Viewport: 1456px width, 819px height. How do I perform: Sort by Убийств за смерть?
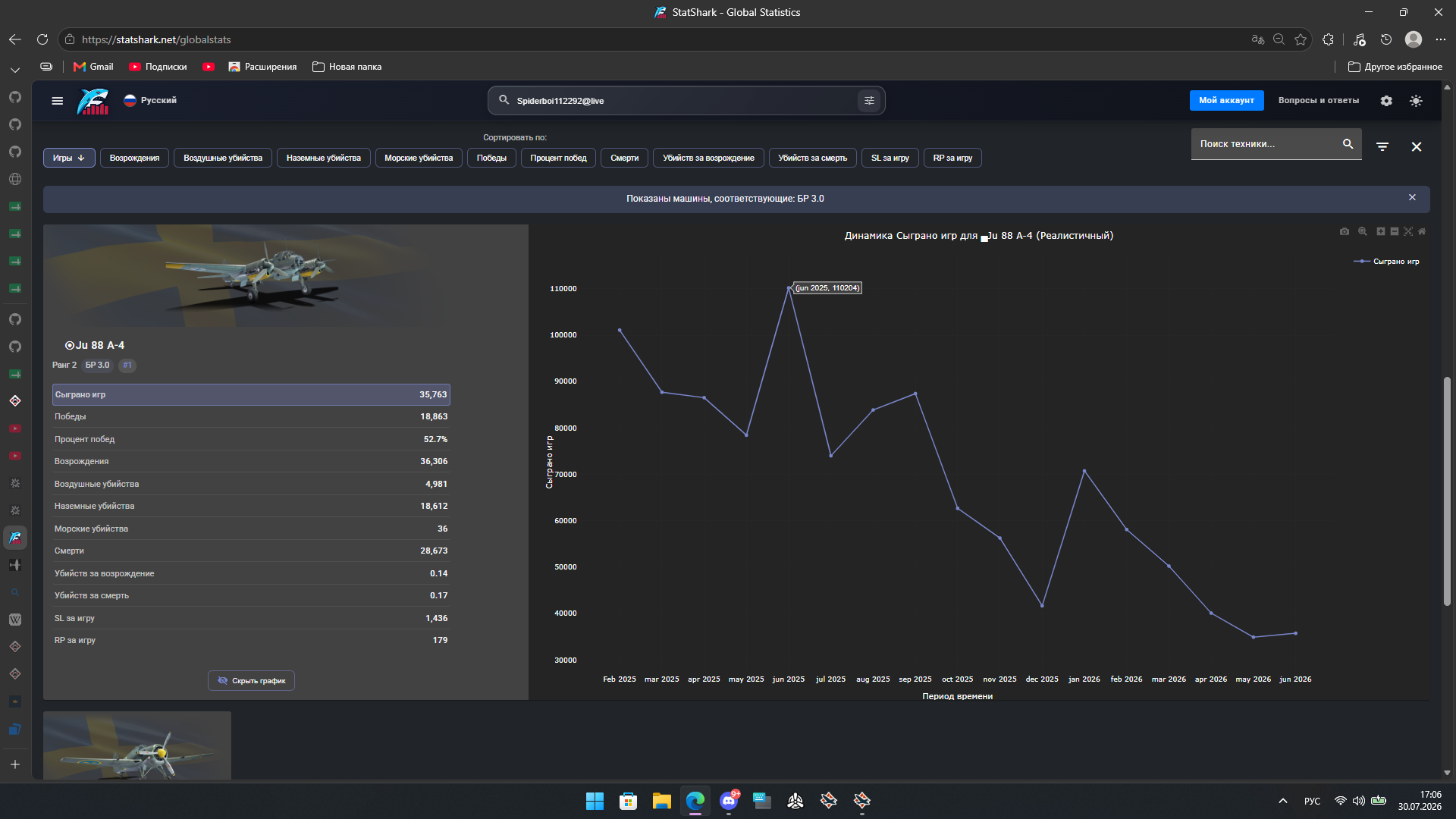click(x=812, y=158)
